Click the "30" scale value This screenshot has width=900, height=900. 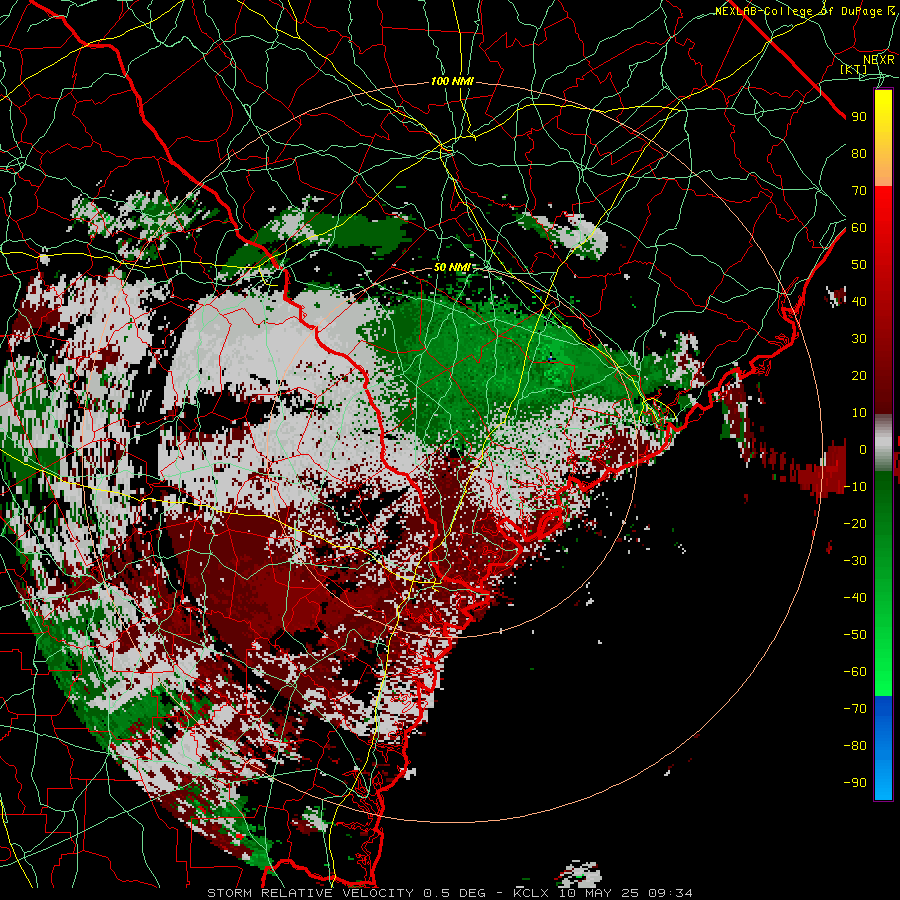click(x=859, y=339)
